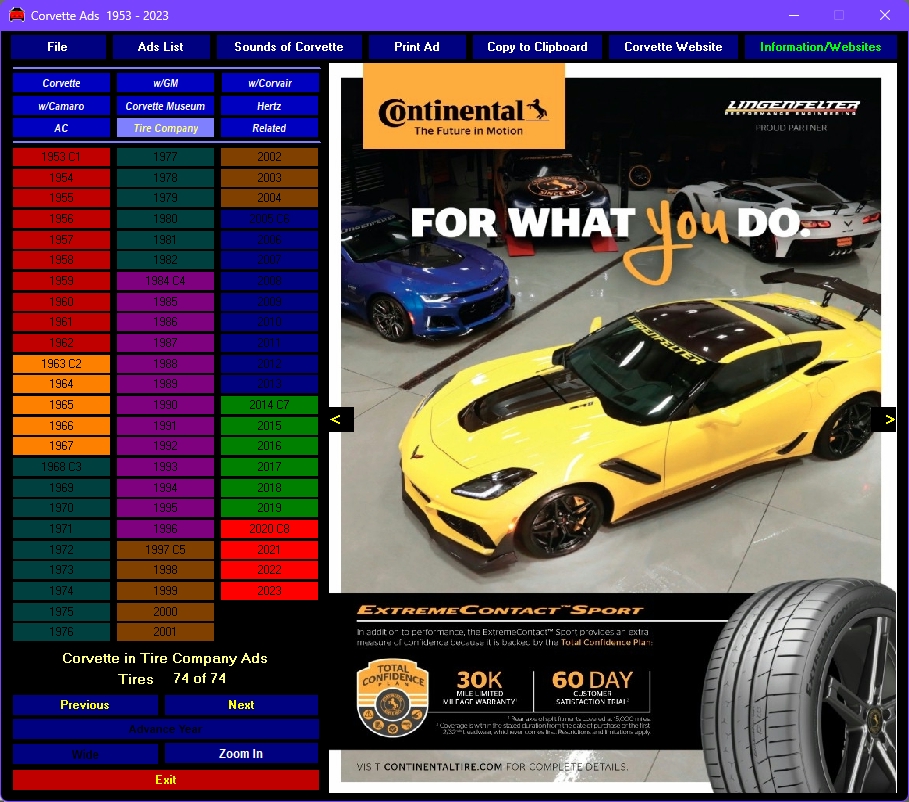Click the '74 of 74' counter text
Screen dimensions: 909x802
tap(199, 678)
